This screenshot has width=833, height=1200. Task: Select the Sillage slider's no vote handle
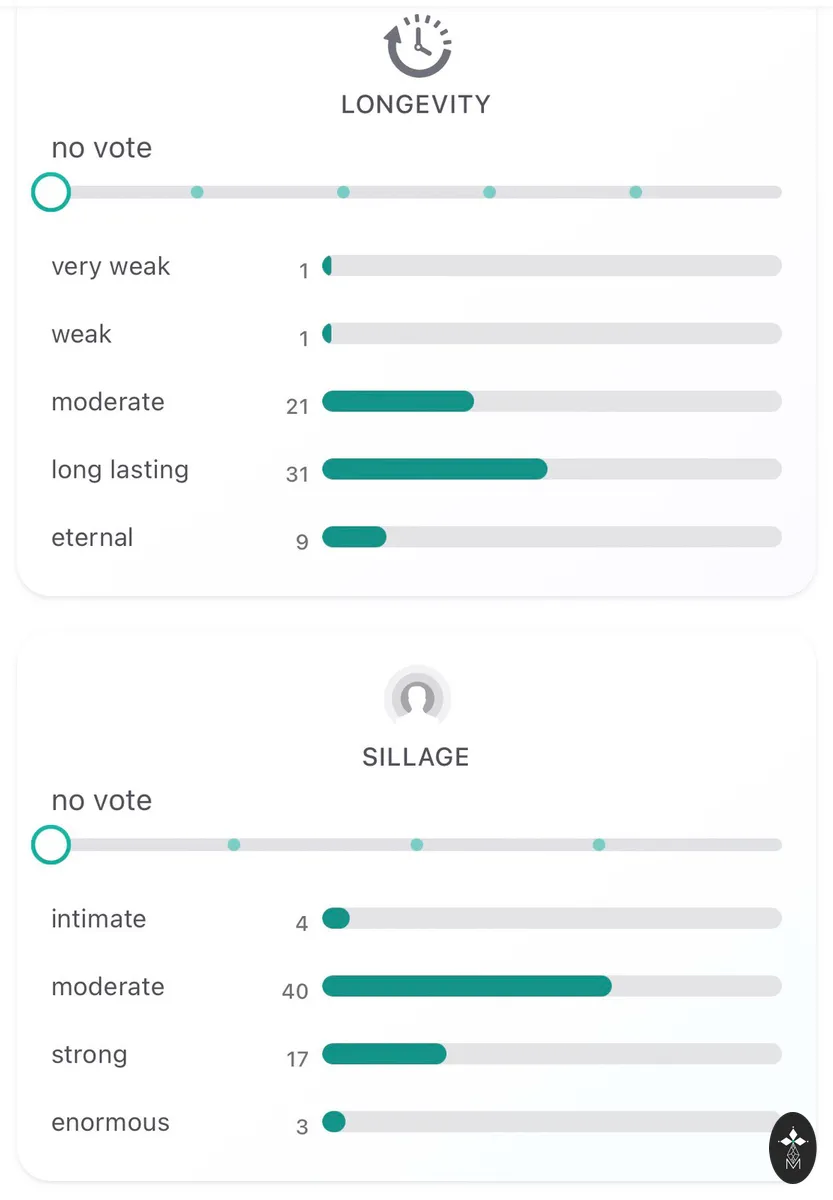point(50,845)
